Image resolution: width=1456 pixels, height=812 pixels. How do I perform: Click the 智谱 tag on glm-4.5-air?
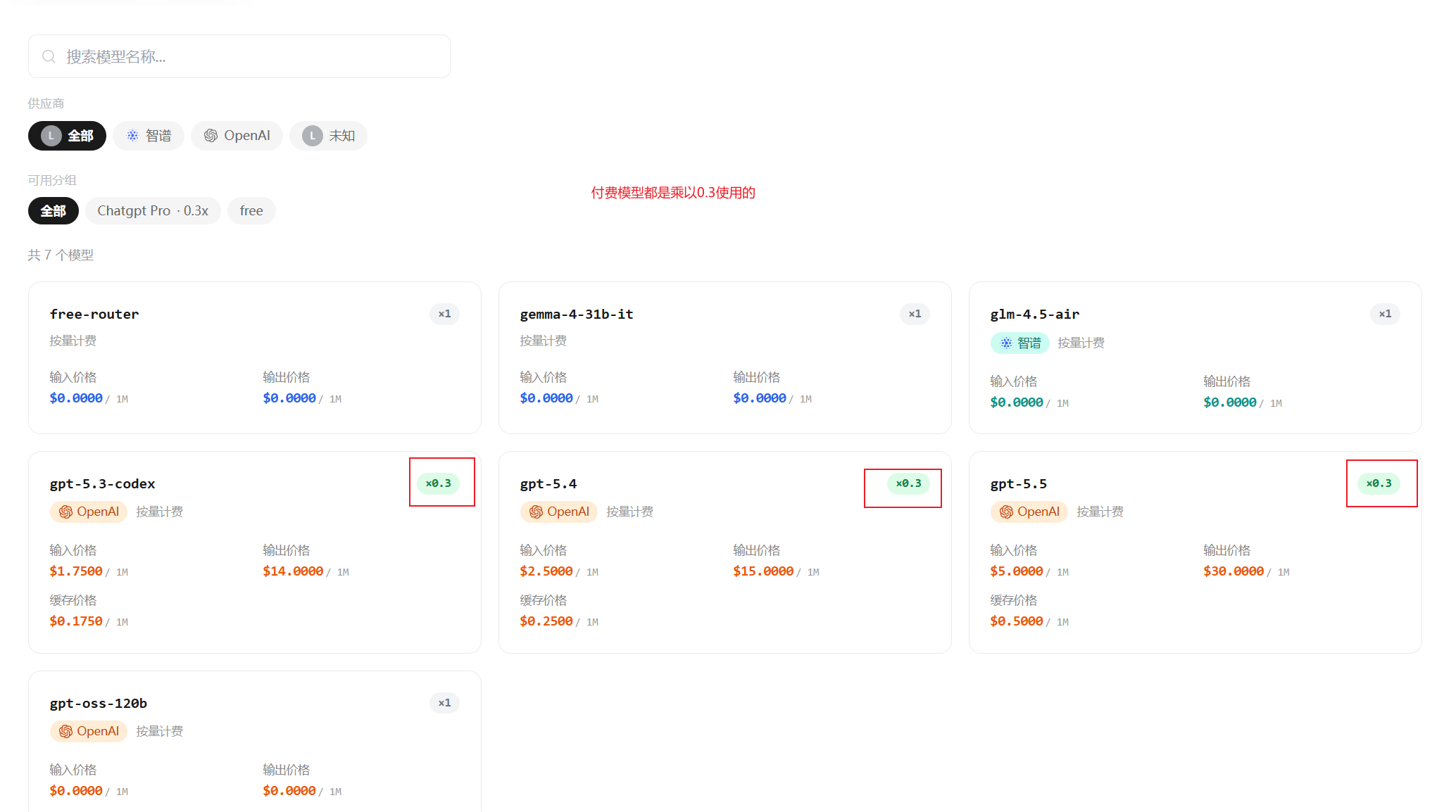(1020, 343)
